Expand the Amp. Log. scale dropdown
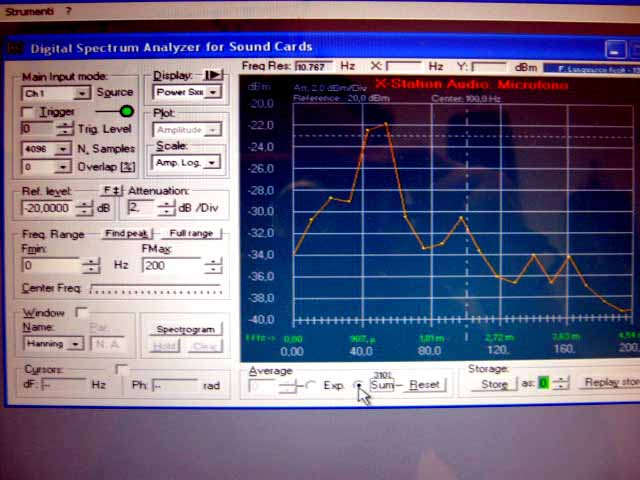This screenshot has width=640, height=480. click(211, 162)
